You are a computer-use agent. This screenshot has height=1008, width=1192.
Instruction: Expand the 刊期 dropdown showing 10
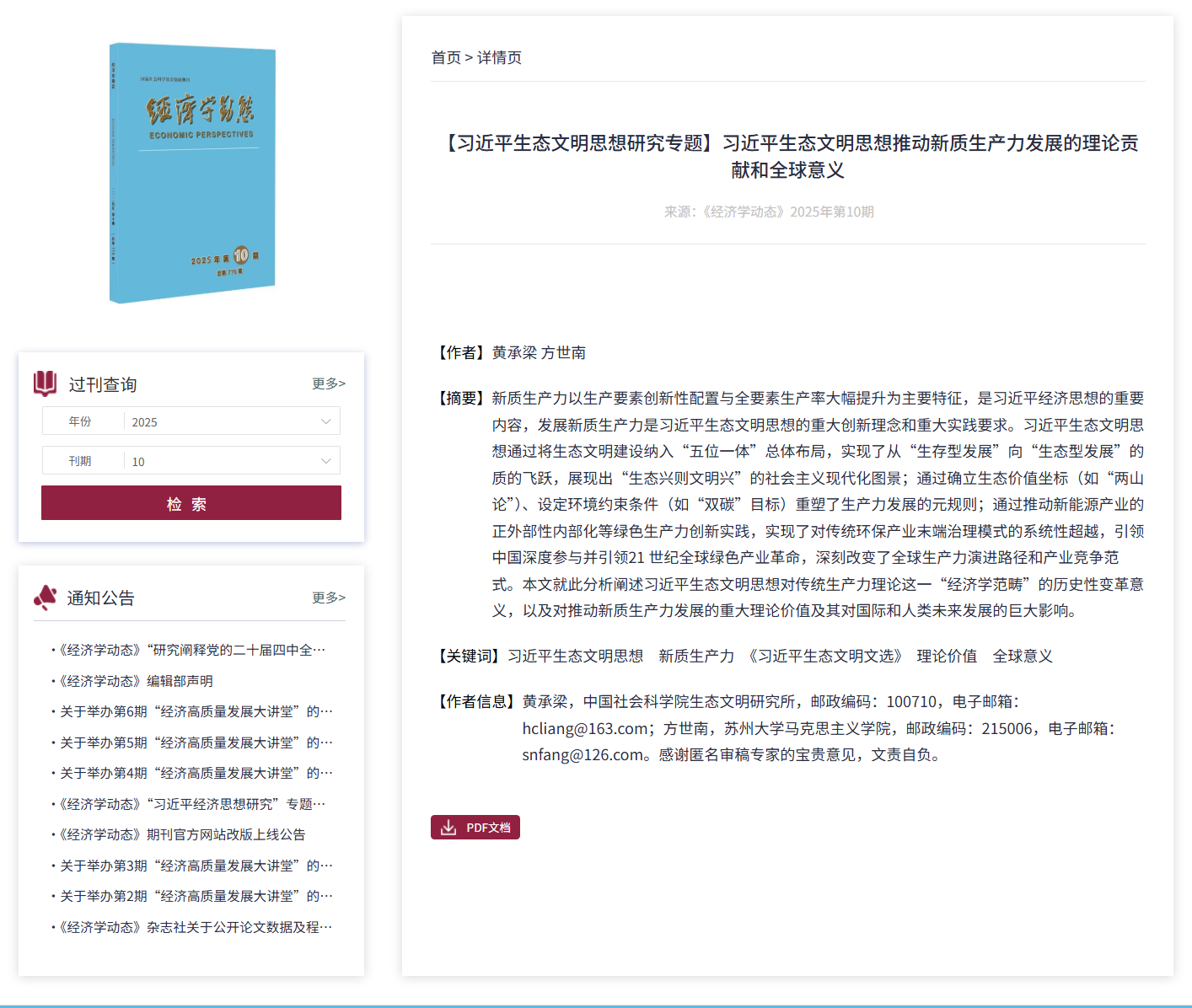click(x=231, y=461)
